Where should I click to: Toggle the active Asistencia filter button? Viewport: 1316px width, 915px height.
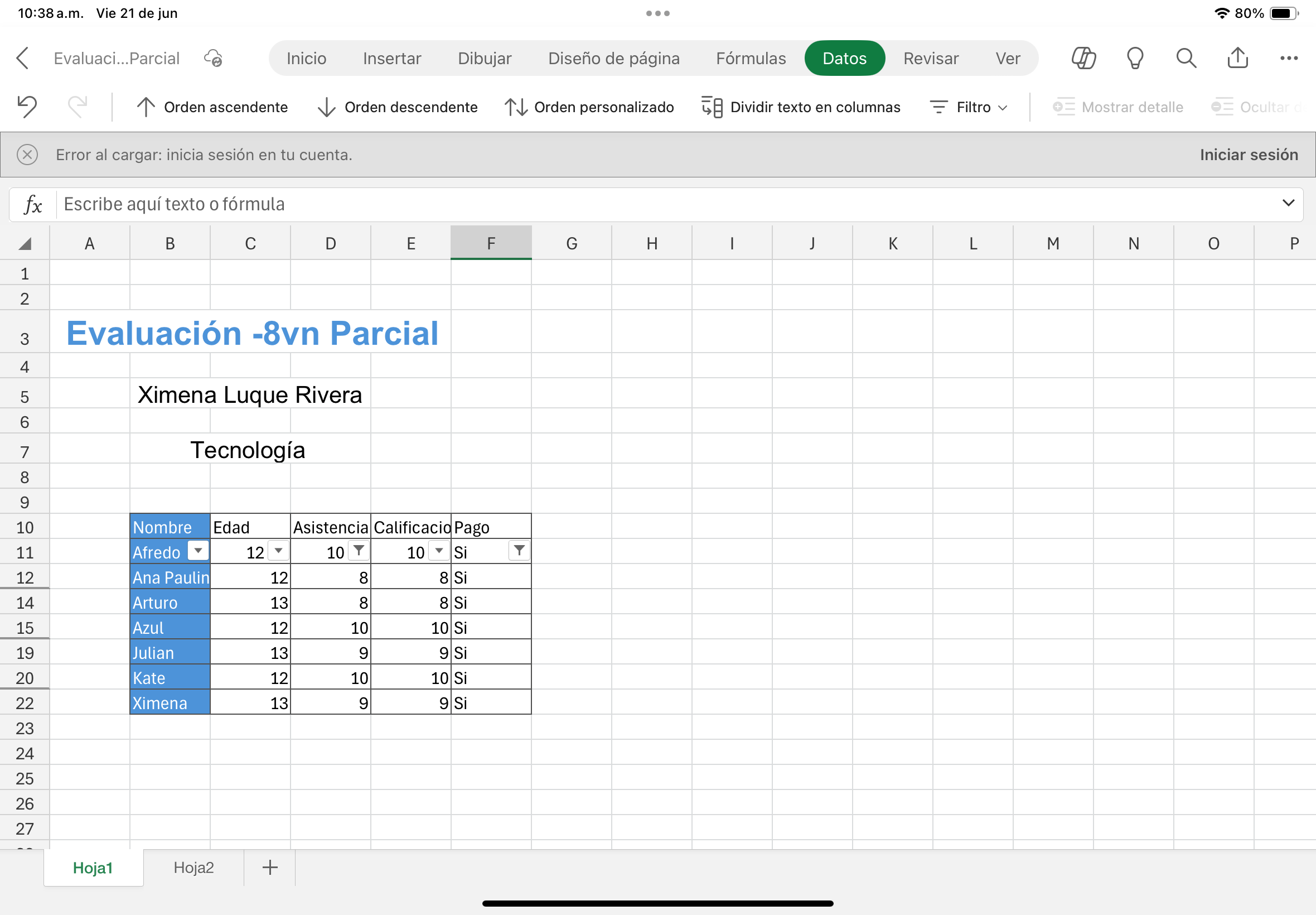(x=359, y=551)
